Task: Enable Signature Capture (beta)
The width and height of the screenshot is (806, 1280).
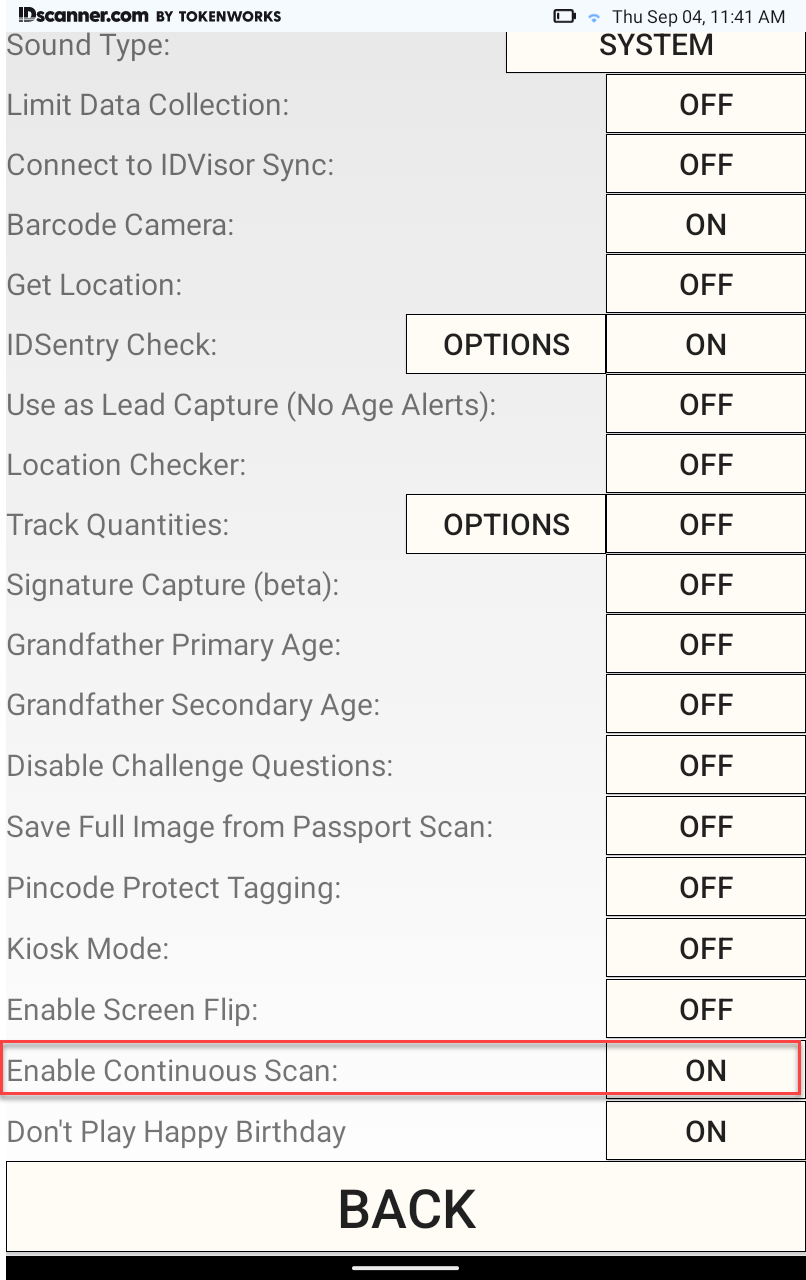Action: coord(706,584)
